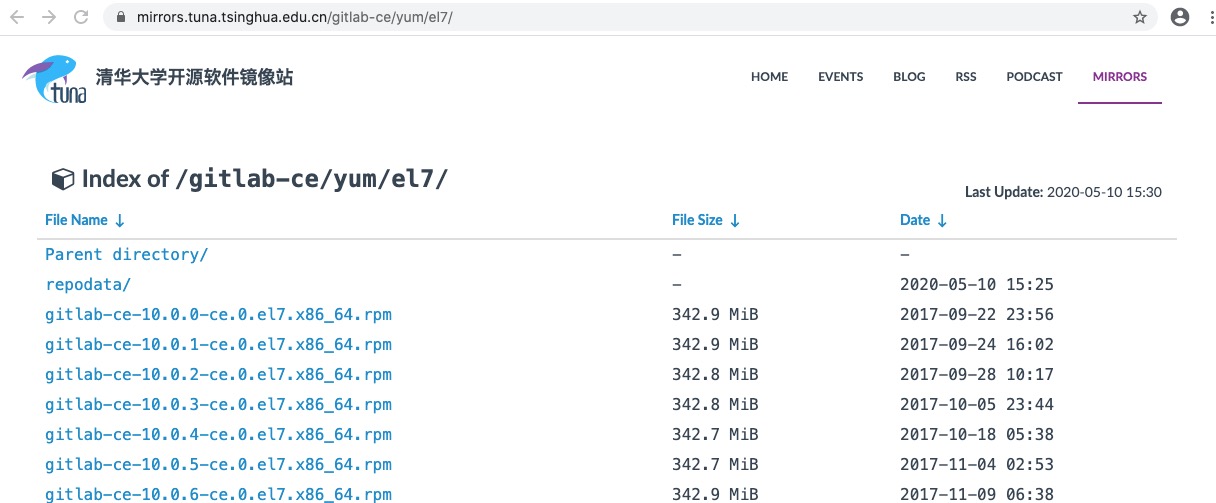Click the repodata date 2020-05-10 15:25

point(977,285)
